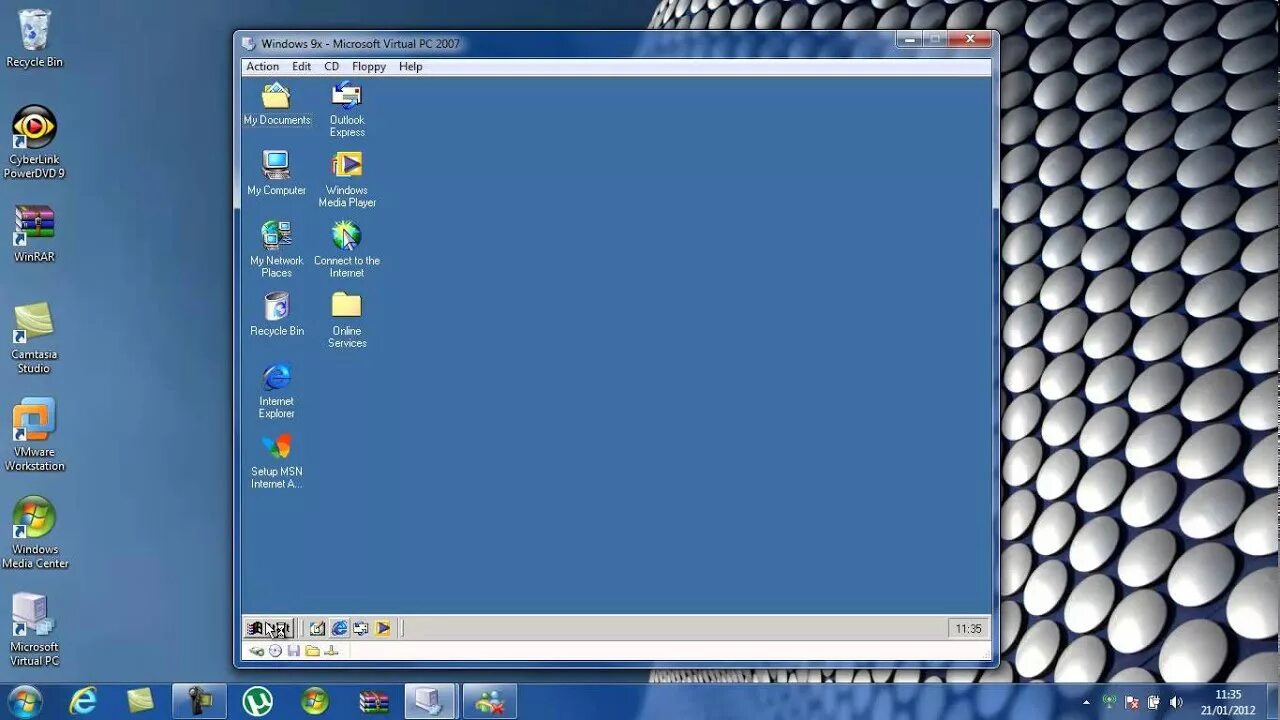The height and width of the screenshot is (720, 1280).
Task: Select Online Services folder icon
Action: (x=347, y=320)
